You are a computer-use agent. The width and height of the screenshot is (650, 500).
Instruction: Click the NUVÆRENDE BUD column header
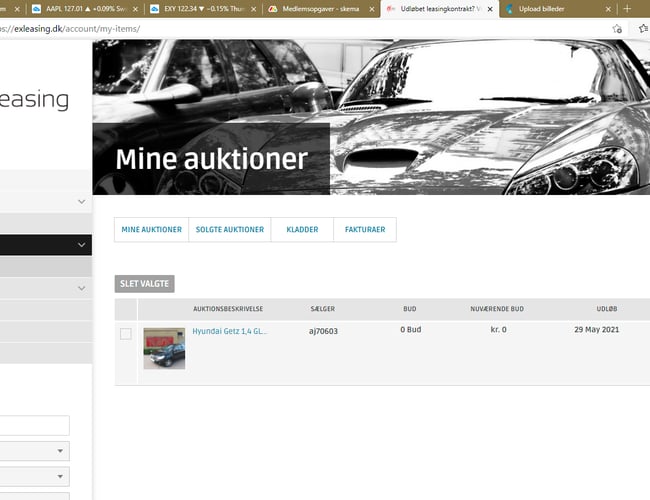497,309
